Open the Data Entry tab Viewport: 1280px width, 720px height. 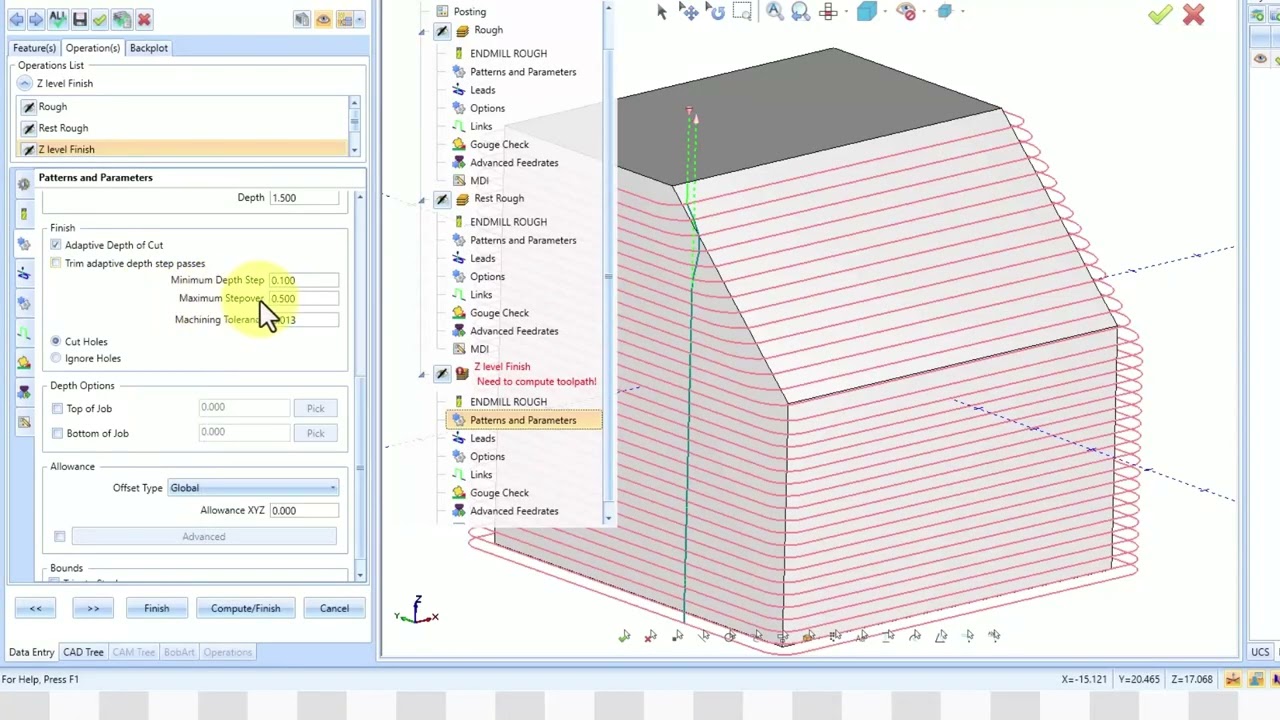(x=32, y=653)
